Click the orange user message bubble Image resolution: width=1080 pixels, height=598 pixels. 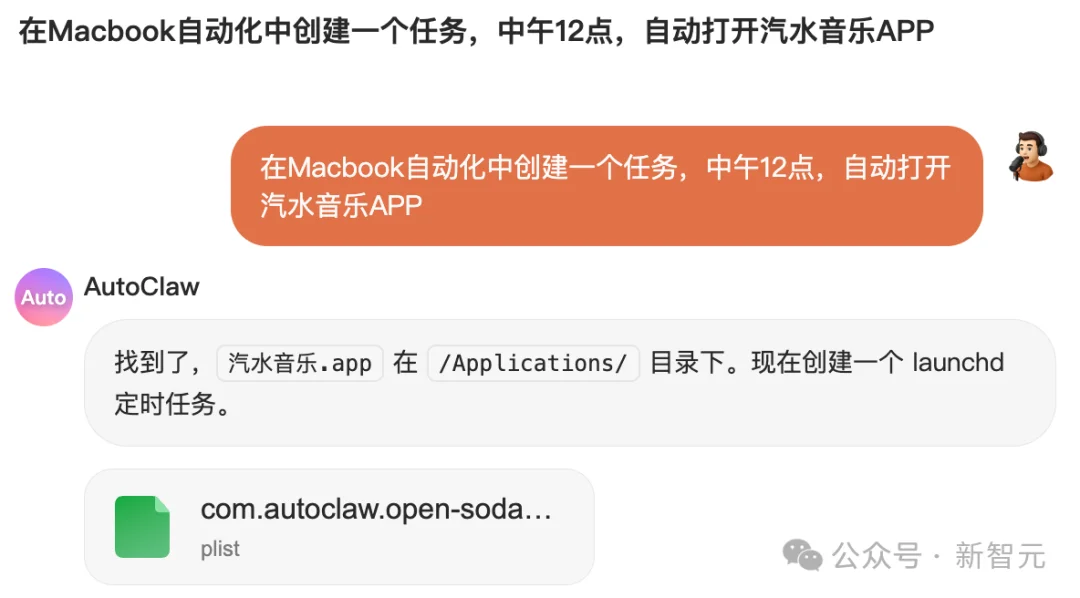coord(606,186)
